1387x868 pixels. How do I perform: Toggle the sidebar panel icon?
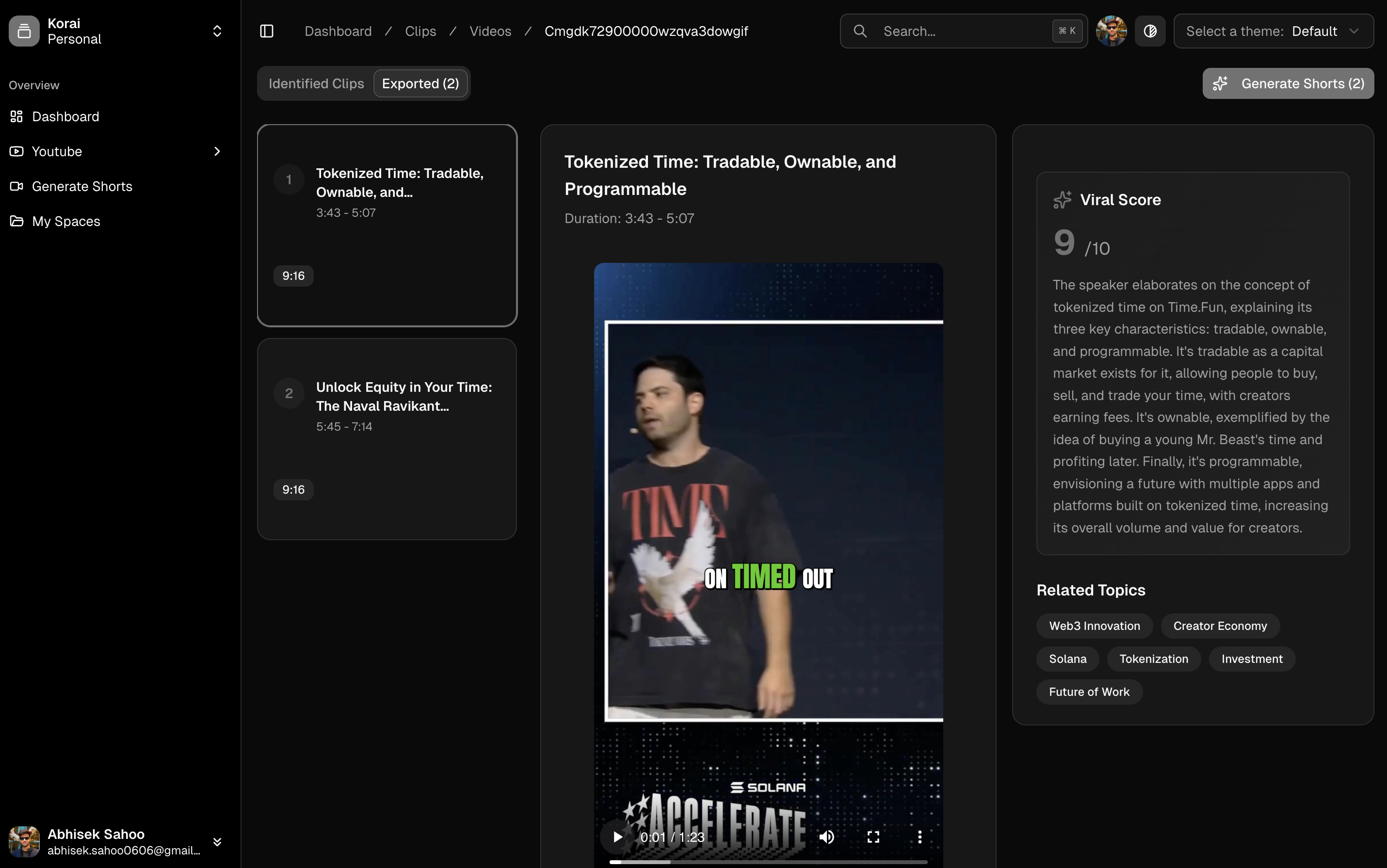266,31
